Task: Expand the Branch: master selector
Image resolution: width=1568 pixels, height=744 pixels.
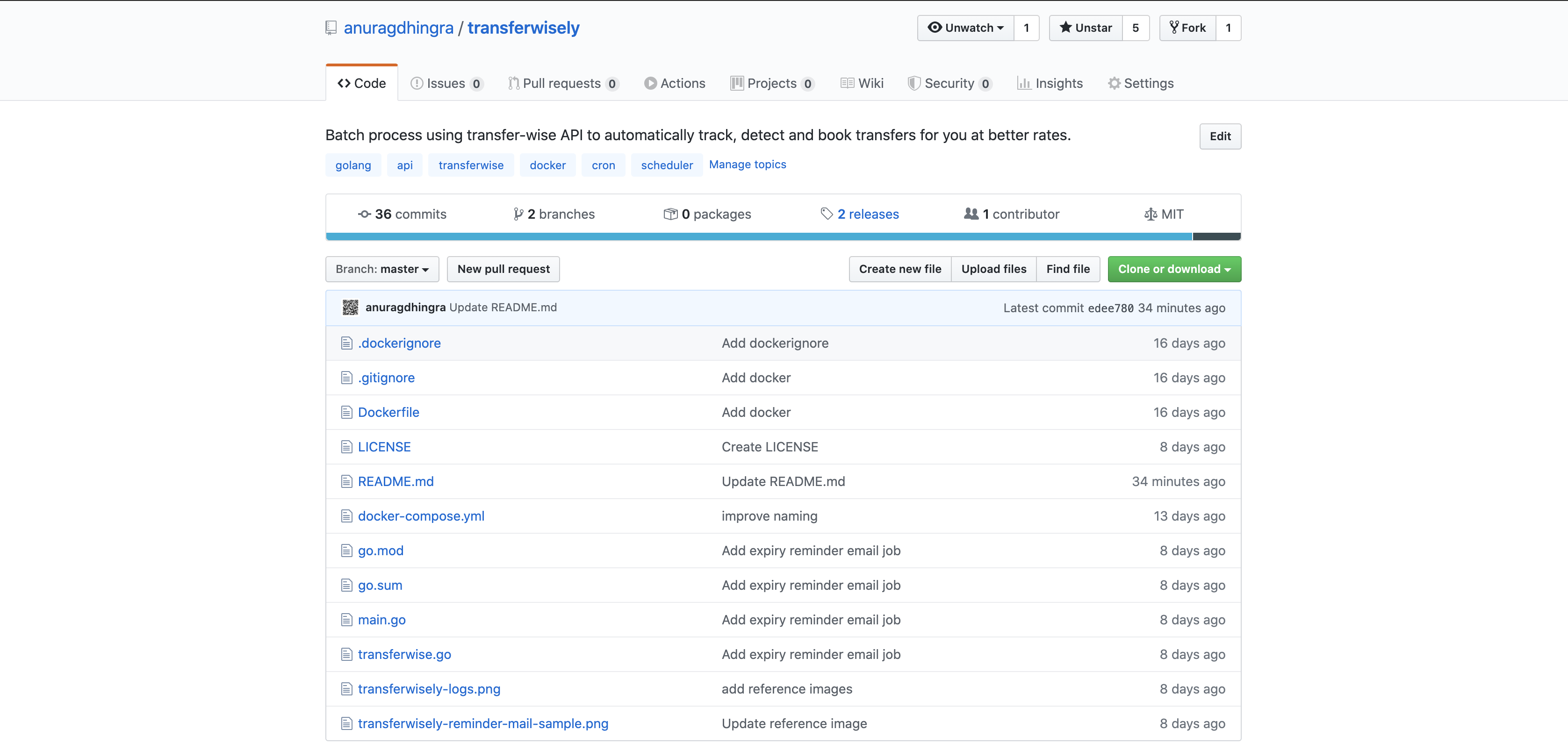Action: 381,269
